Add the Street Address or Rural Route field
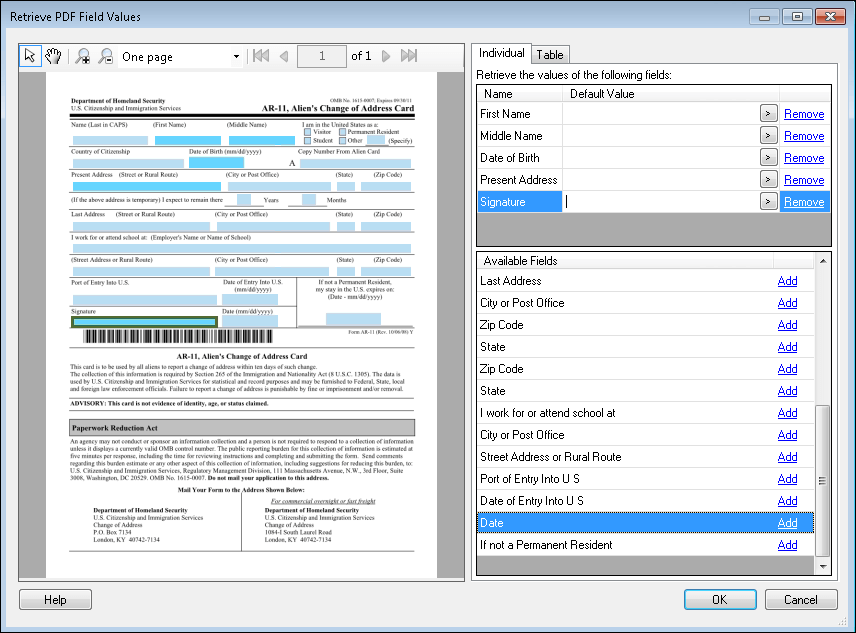The height and width of the screenshot is (633, 856). point(787,457)
